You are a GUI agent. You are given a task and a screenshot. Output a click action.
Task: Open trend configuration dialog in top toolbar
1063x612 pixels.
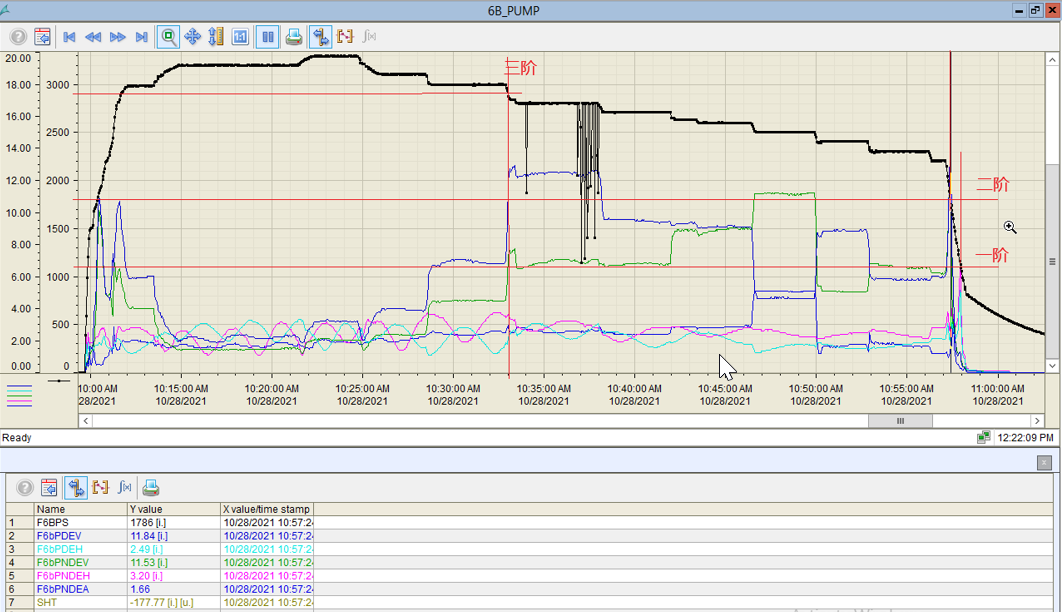point(42,37)
